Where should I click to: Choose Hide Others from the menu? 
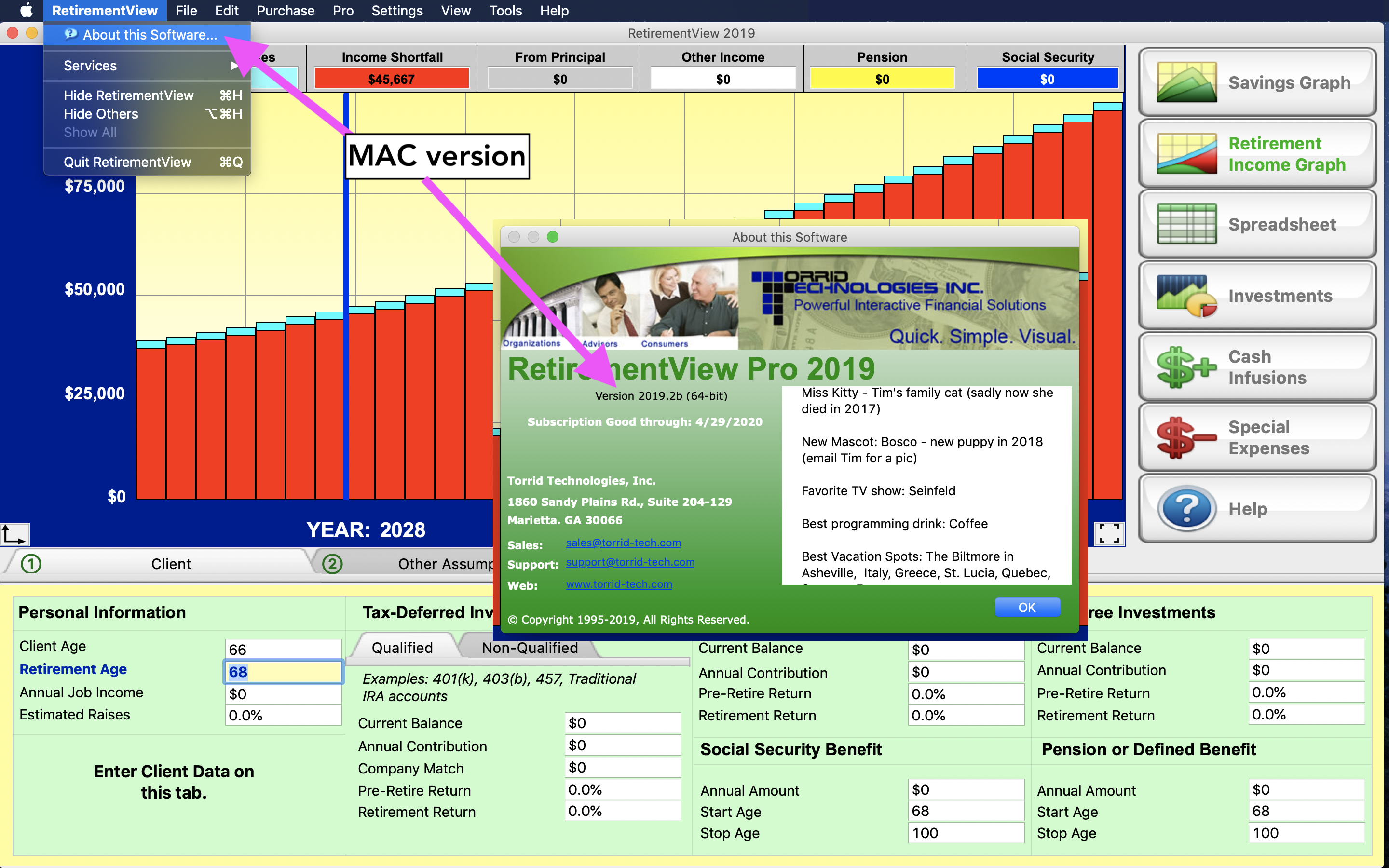click(148, 114)
